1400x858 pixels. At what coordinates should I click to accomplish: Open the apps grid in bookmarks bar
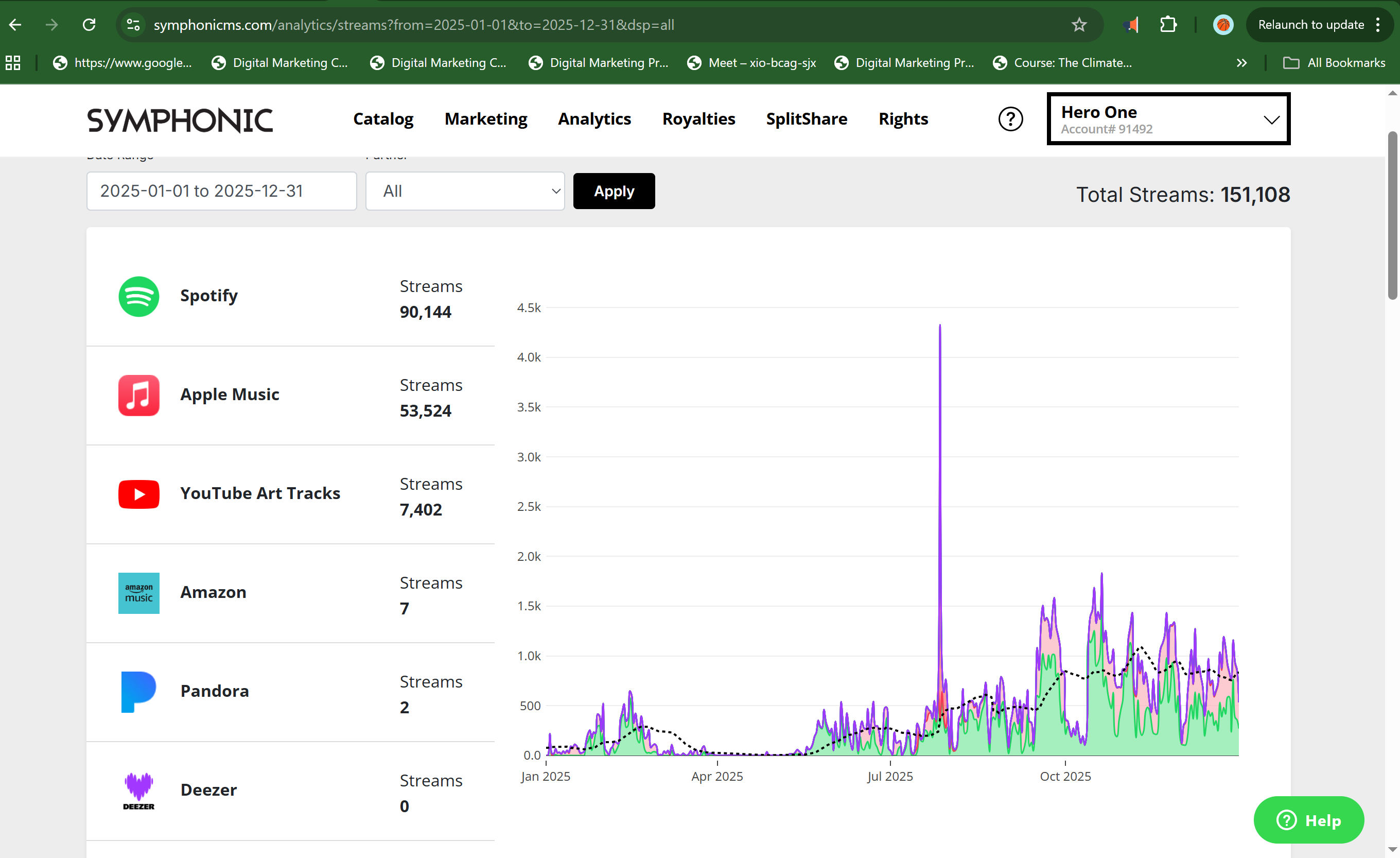click(13, 62)
